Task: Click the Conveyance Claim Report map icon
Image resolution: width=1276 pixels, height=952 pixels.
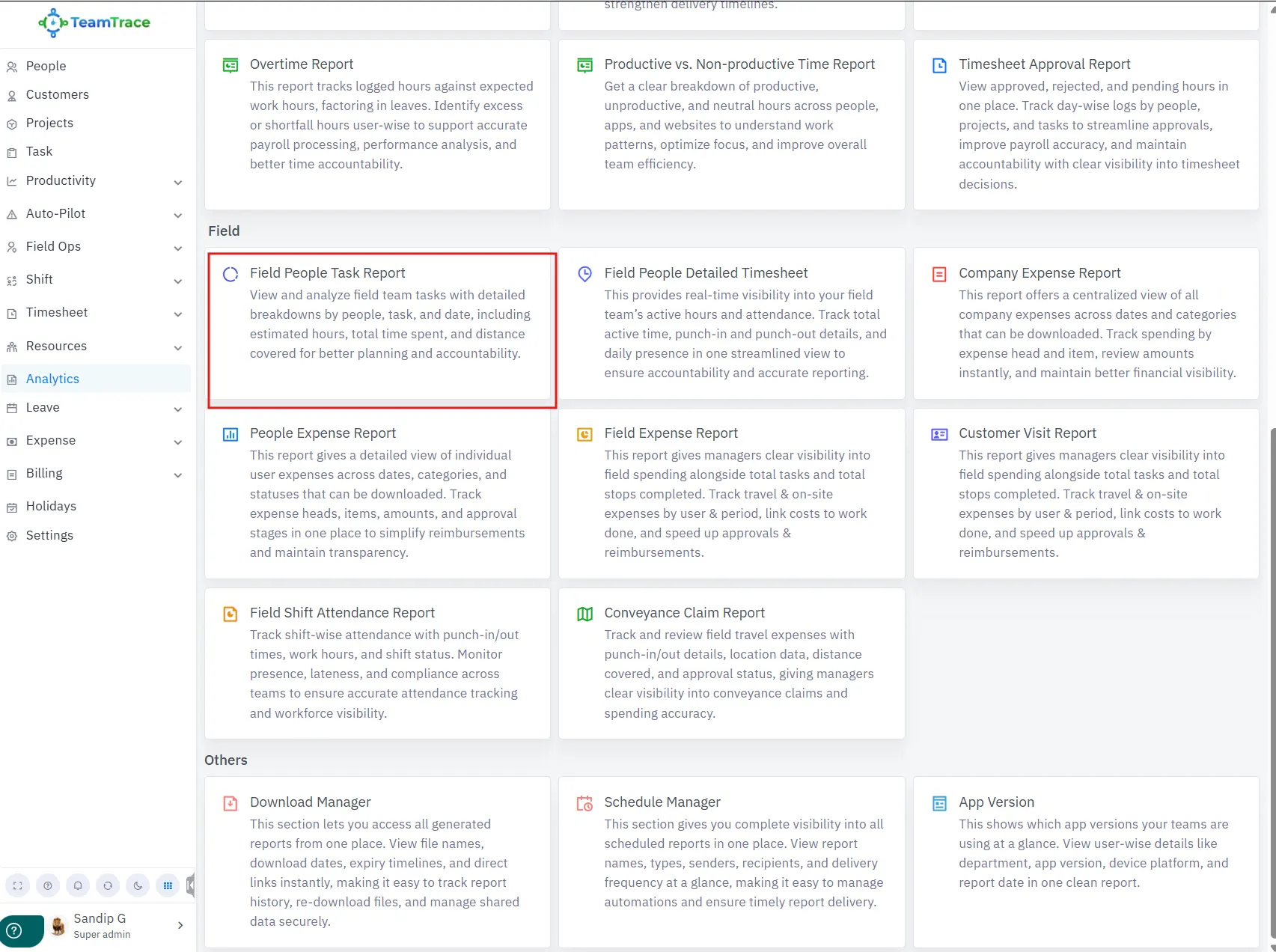Action: [x=584, y=614]
